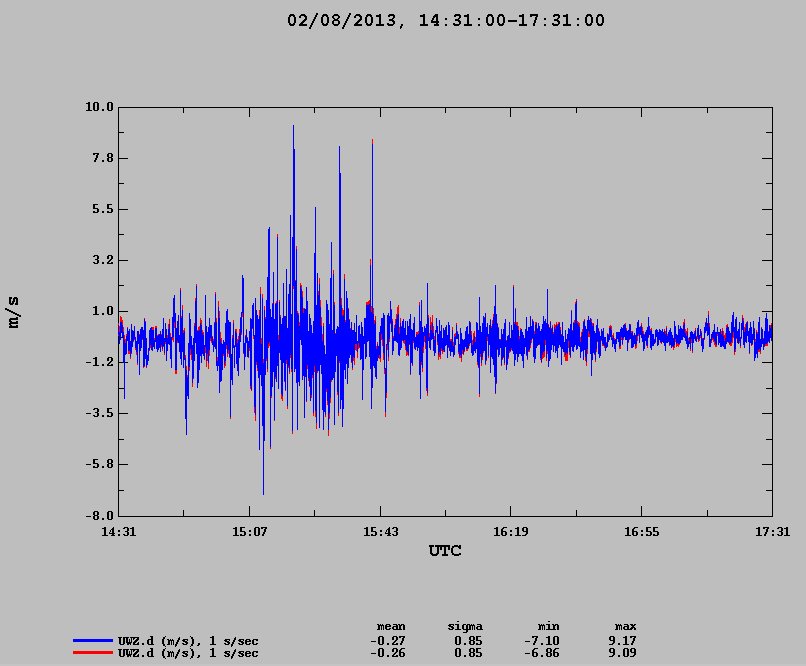Select the blue series 'UWZ.d (m/s)' legend label
The height and width of the screenshot is (666, 806).
point(188,641)
